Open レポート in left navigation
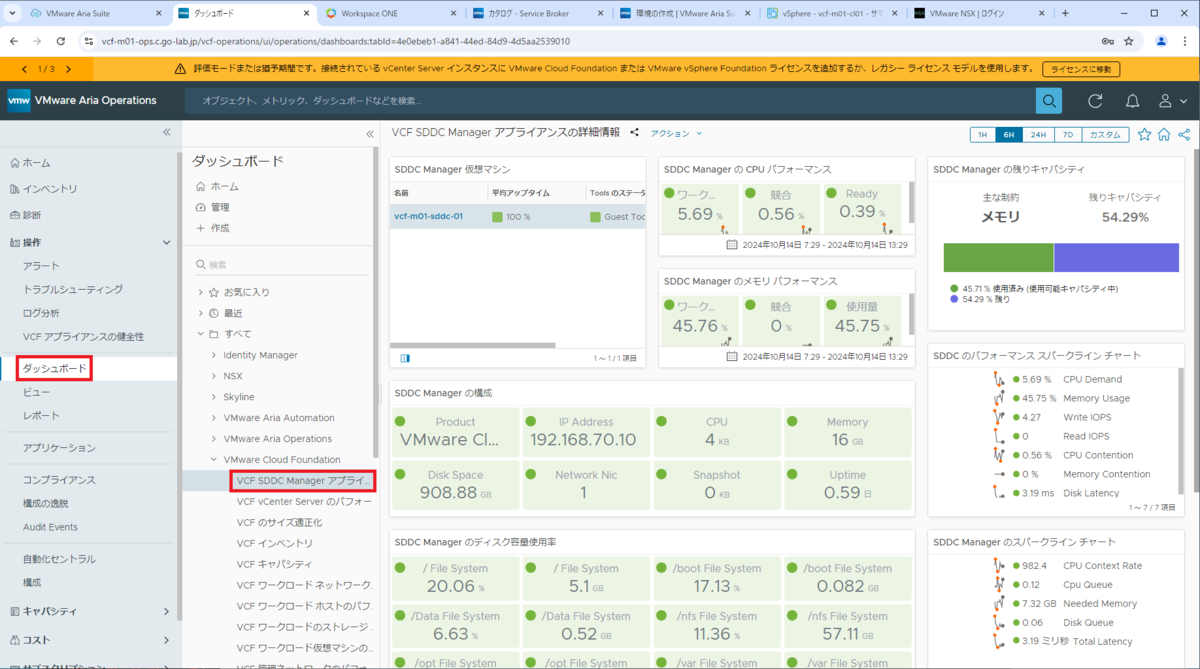This screenshot has height=669, width=1200. point(41,415)
